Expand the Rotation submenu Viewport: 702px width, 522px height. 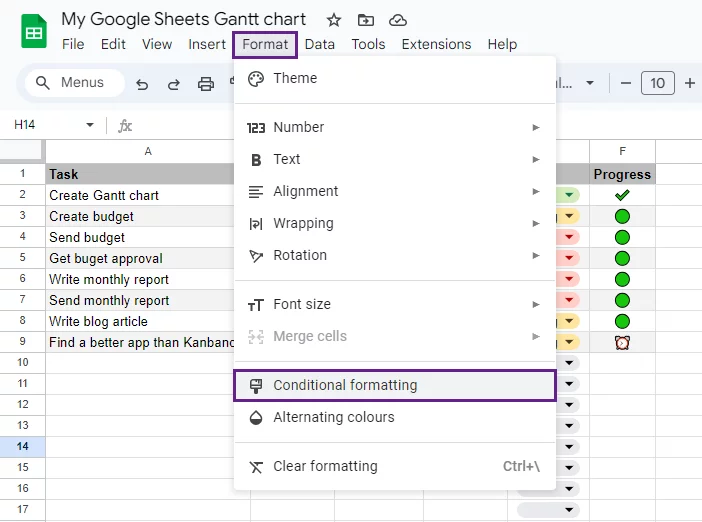[x=395, y=256]
